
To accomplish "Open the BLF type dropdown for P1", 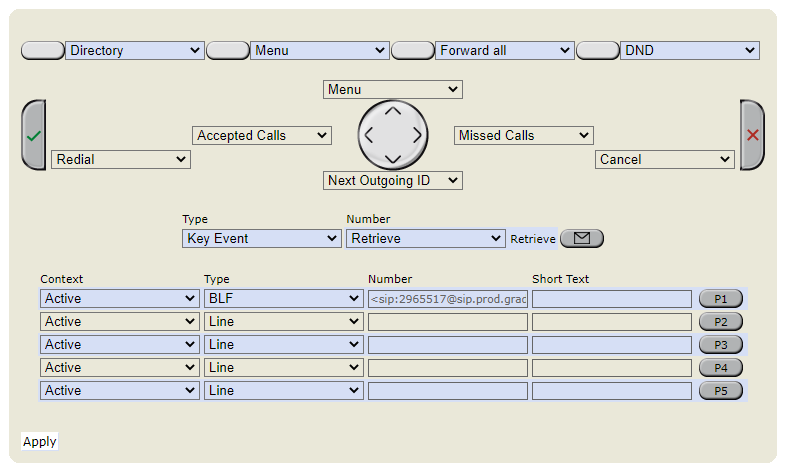I will pyautogui.click(x=283, y=299).
